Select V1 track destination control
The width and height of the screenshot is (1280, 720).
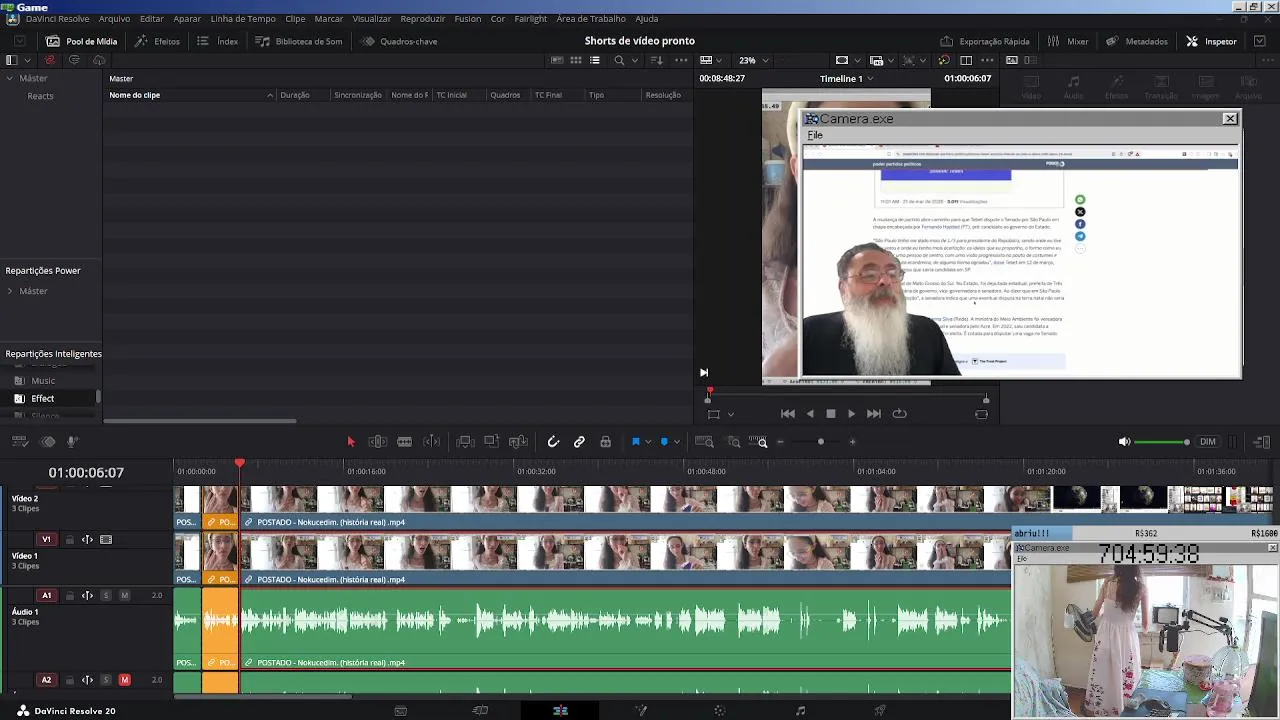coord(45,540)
